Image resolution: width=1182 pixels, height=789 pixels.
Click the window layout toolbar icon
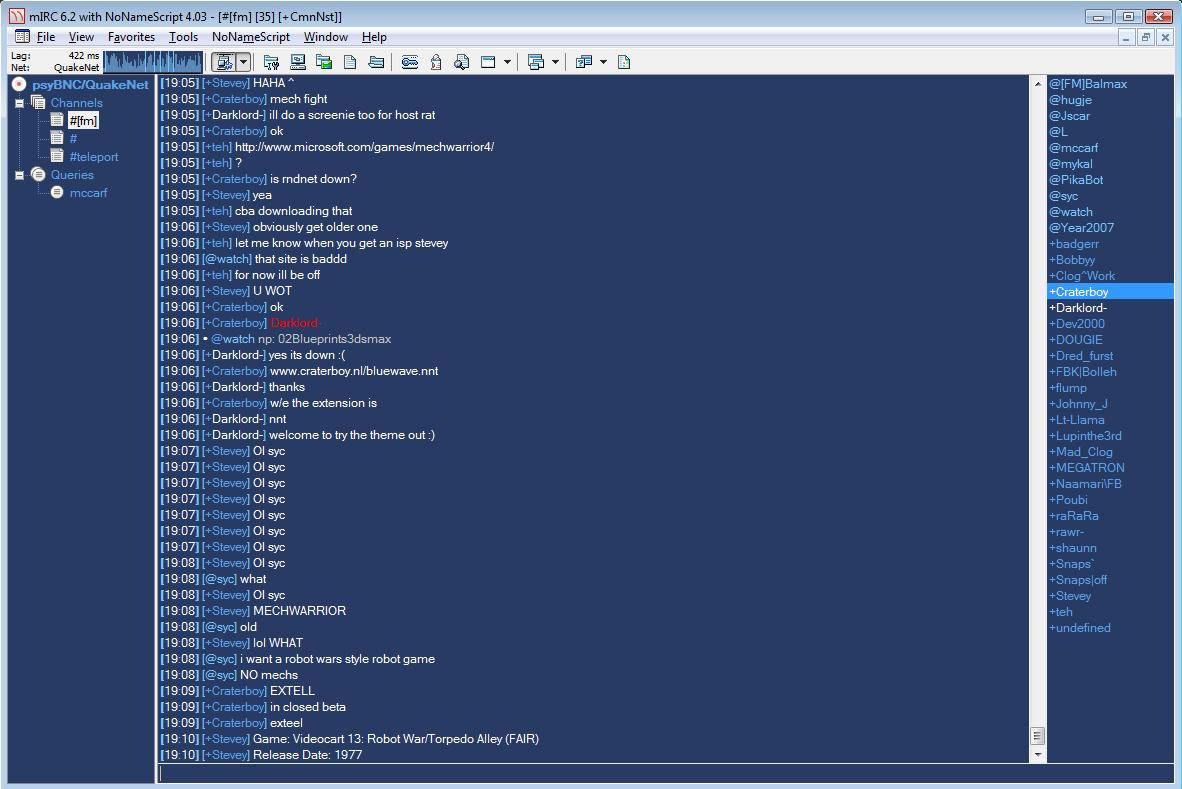(x=488, y=62)
